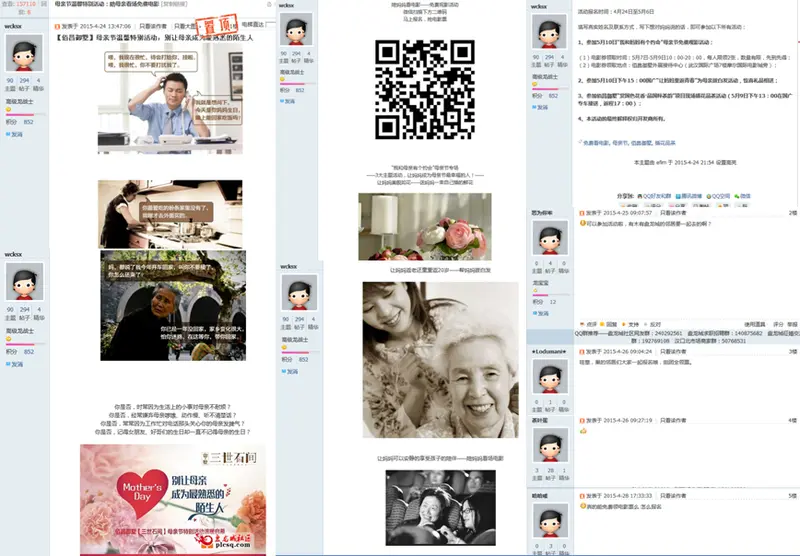Click 使用道具 under the 2楼 reply
Image resolution: width=800 pixels, height=556 pixels.
pos(754,324)
